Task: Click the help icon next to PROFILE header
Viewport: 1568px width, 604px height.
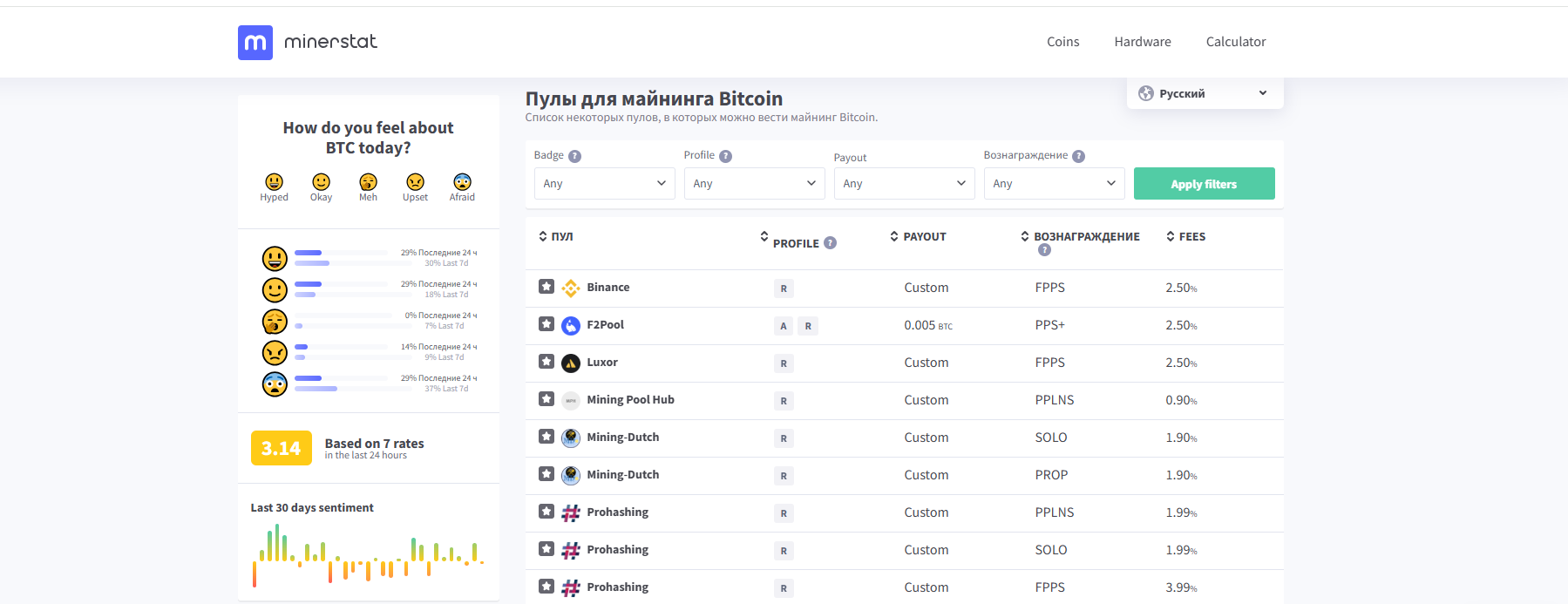Action: [x=830, y=243]
